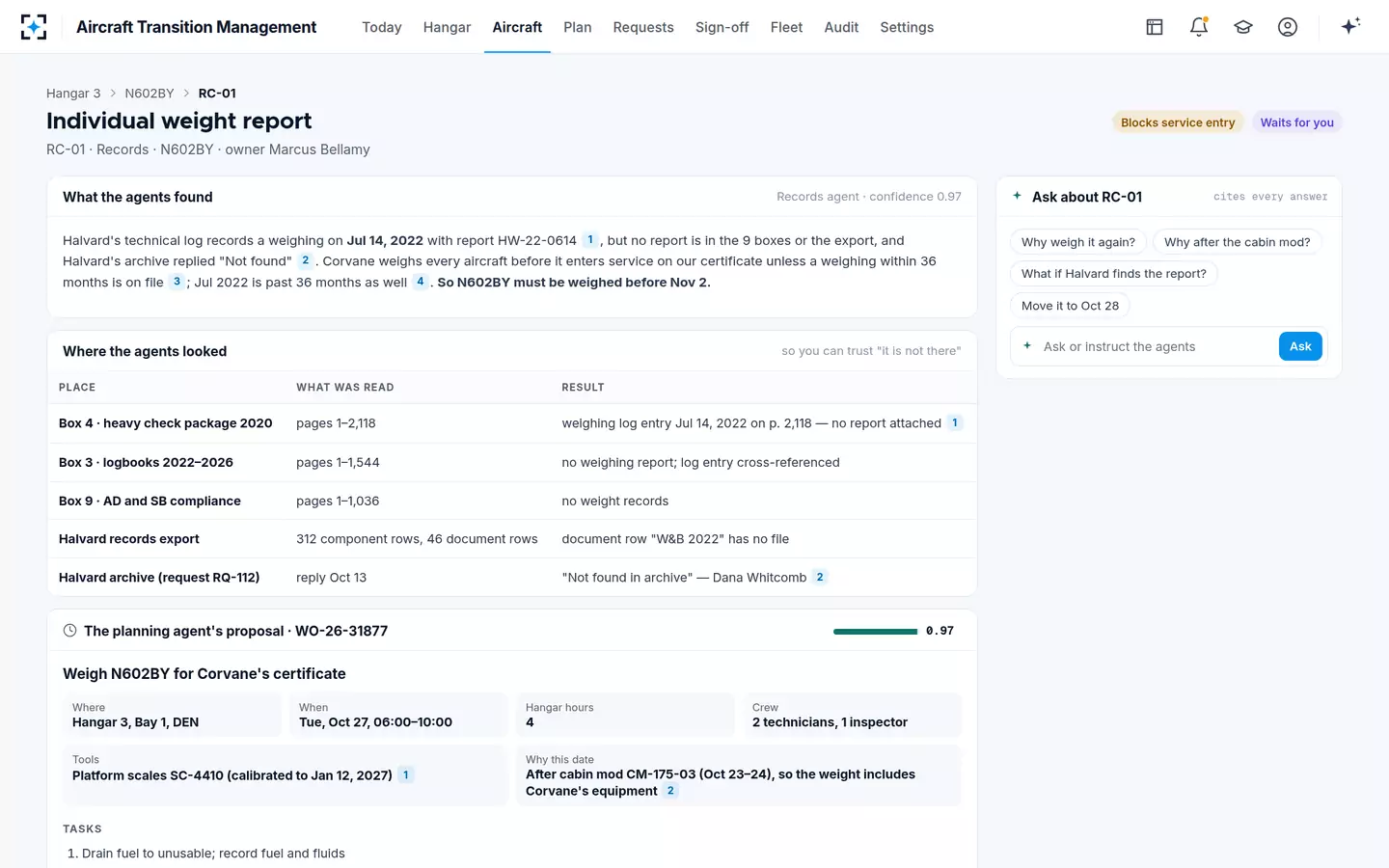Click the blue Ask button
The height and width of the screenshot is (868, 1389).
pyautogui.click(x=1300, y=346)
